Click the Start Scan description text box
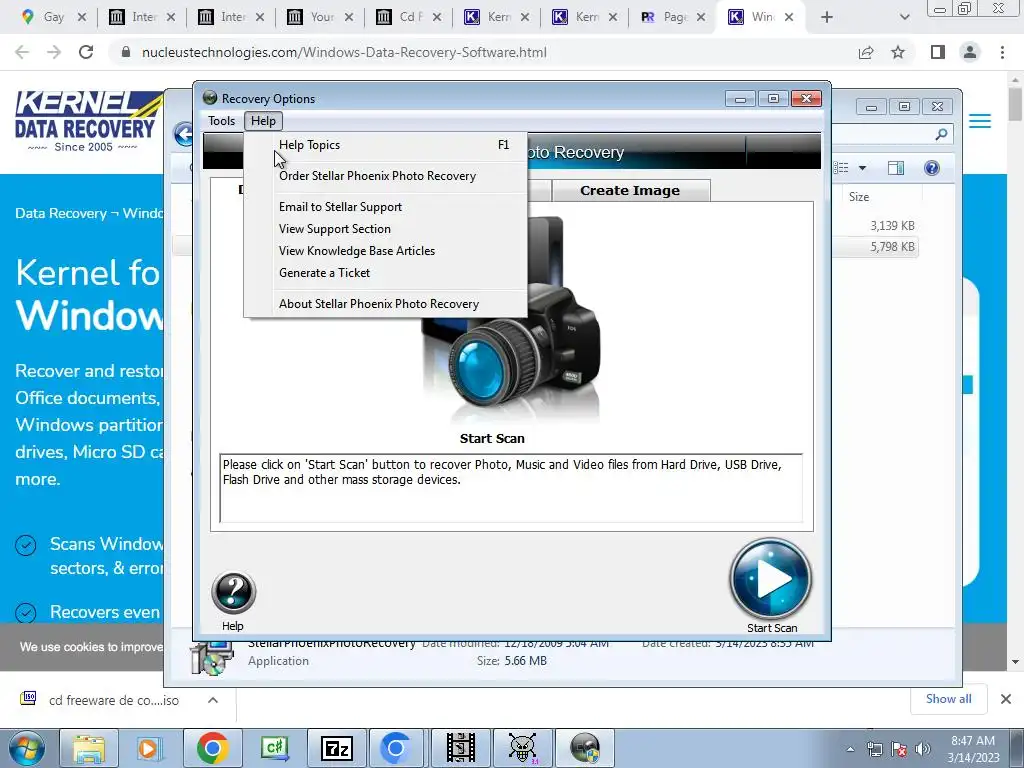This screenshot has height=768, width=1024. 511,488
